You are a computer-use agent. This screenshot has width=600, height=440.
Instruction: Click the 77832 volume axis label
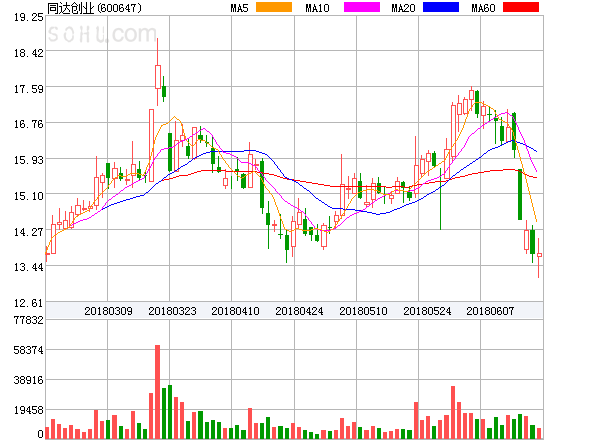pos(20,320)
